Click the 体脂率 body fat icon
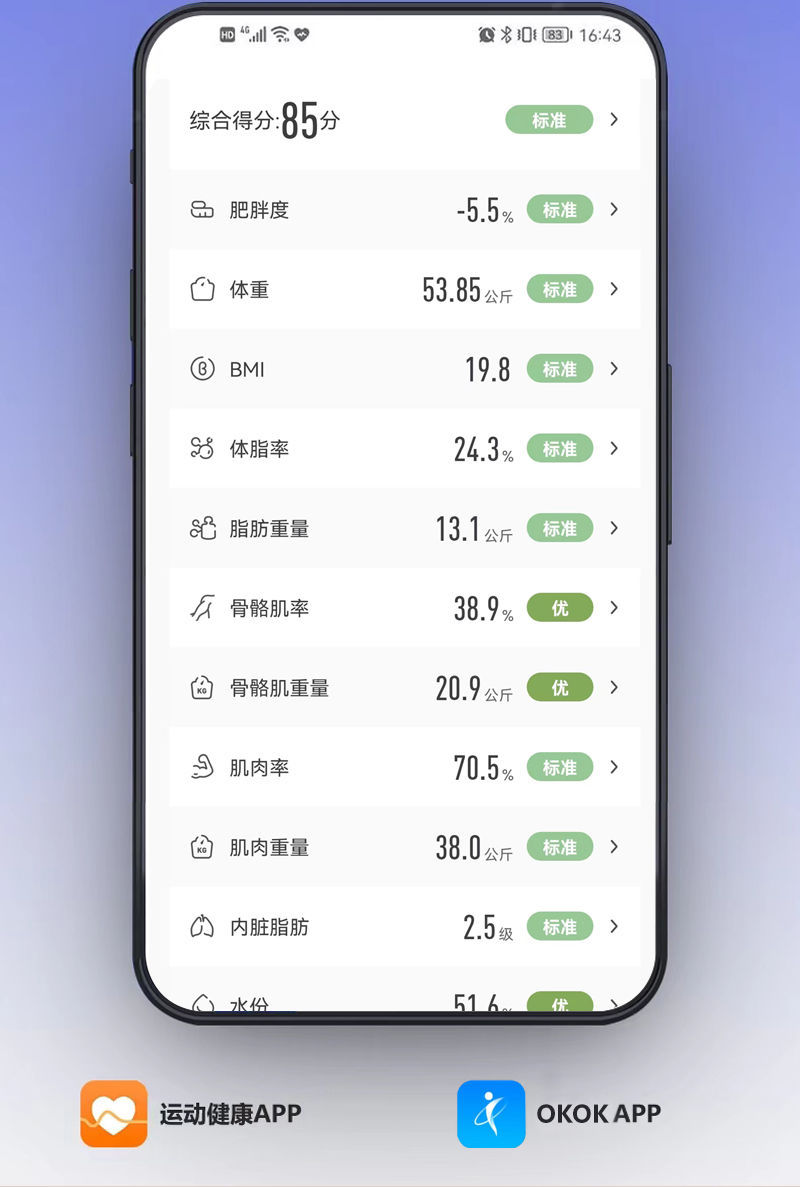The image size is (800, 1187). (x=202, y=449)
